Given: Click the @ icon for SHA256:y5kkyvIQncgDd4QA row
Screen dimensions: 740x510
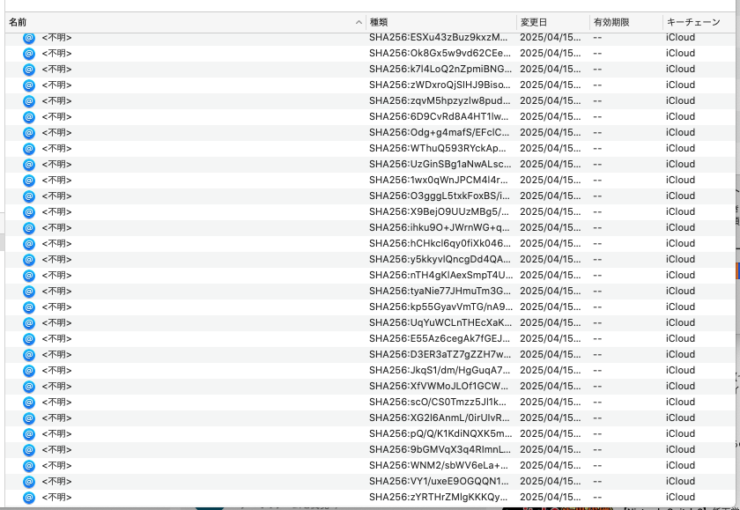Looking at the screenshot, I should coord(29,259).
